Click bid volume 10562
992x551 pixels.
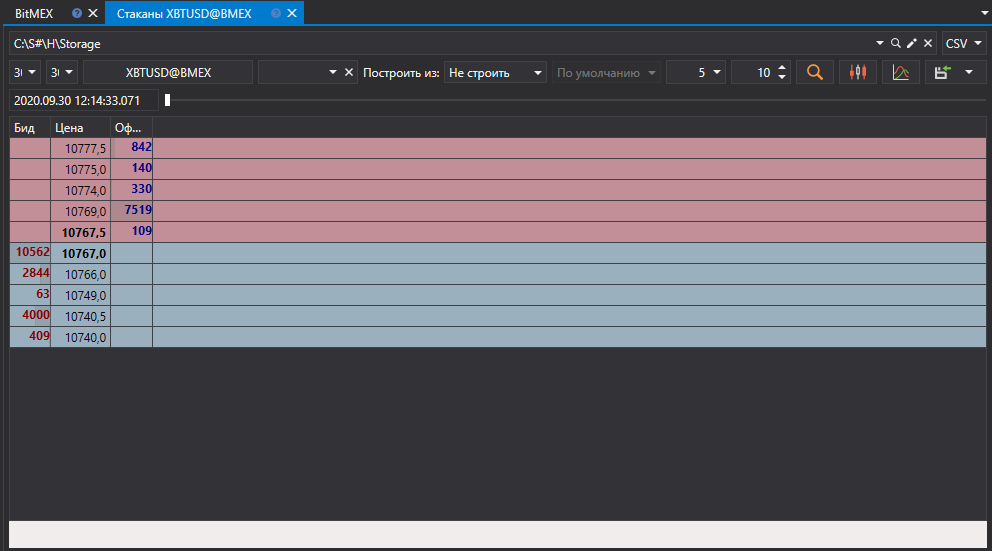[32, 252]
